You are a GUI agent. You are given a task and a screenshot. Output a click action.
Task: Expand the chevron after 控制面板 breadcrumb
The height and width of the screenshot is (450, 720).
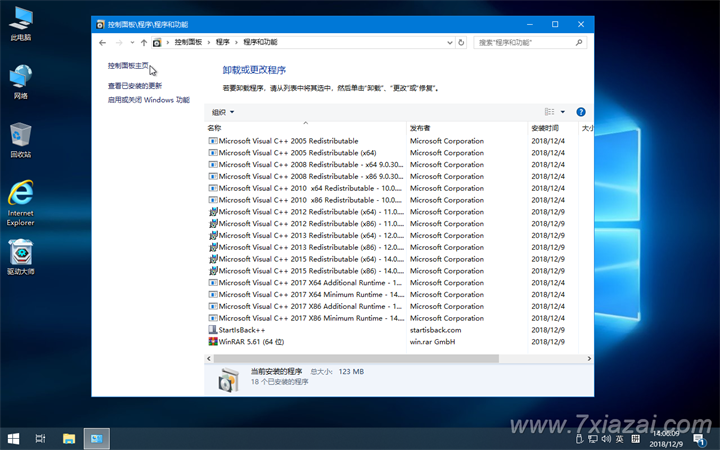click(x=209, y=42)
